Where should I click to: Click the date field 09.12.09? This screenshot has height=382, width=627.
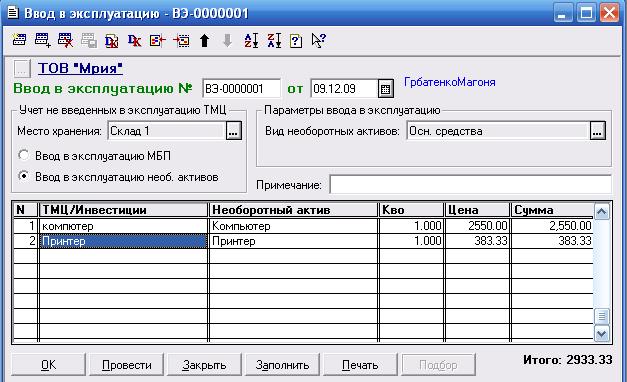click(344, 88)
